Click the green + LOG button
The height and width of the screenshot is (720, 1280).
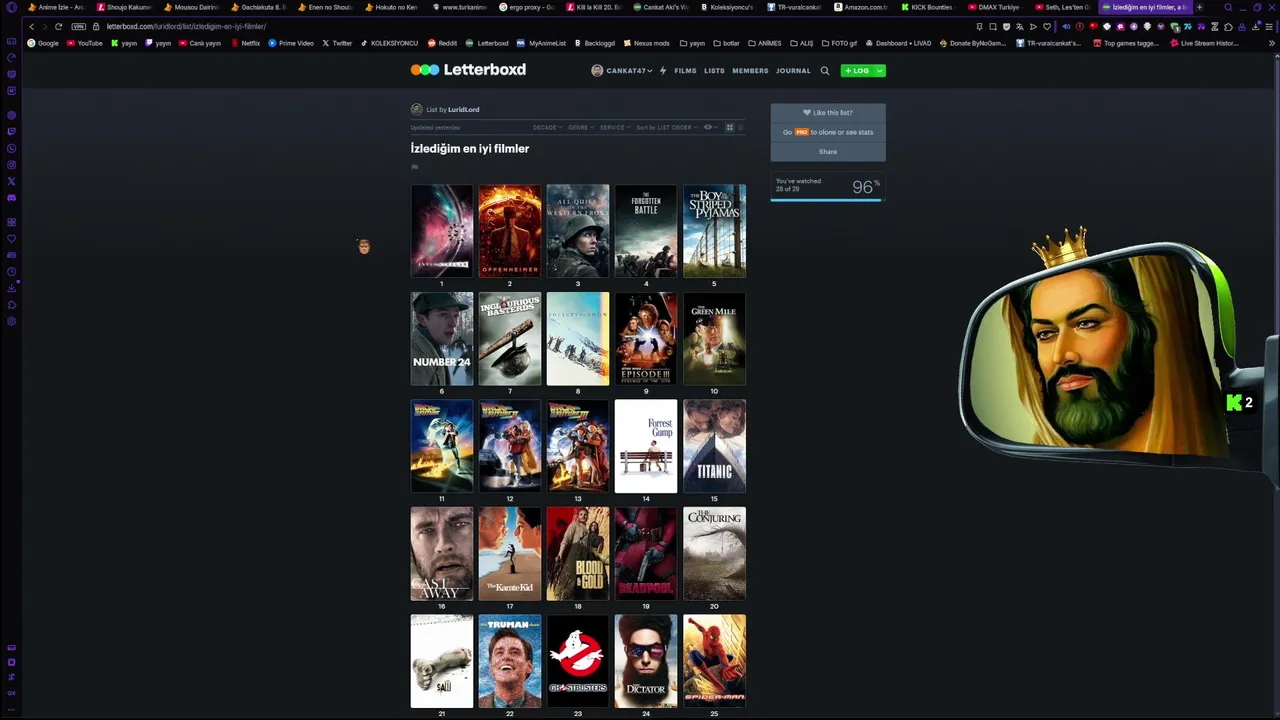tap(857, 71)
